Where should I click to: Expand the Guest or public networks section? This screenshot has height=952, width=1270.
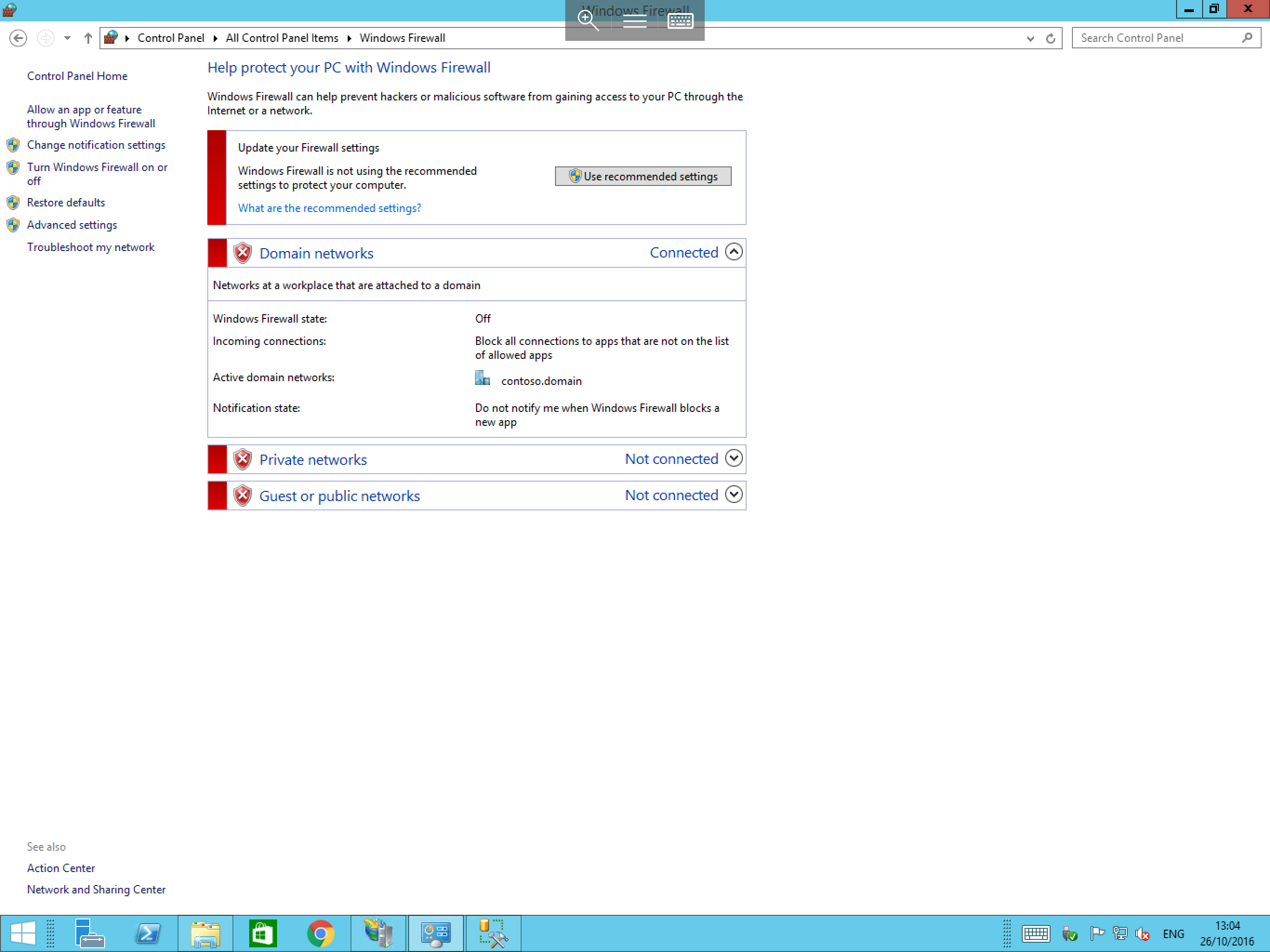[x=733, y=495]
